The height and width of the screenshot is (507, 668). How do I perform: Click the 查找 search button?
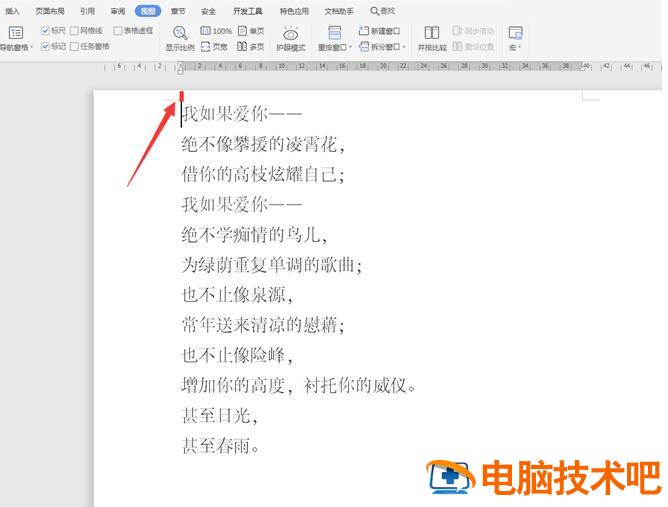(x=382, y=11)
